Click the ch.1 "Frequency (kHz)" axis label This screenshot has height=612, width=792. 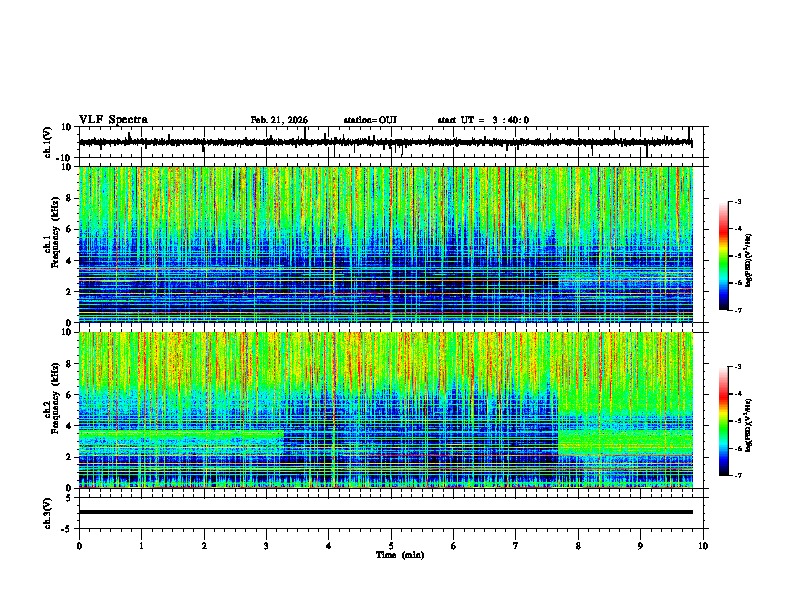[55, 233]
